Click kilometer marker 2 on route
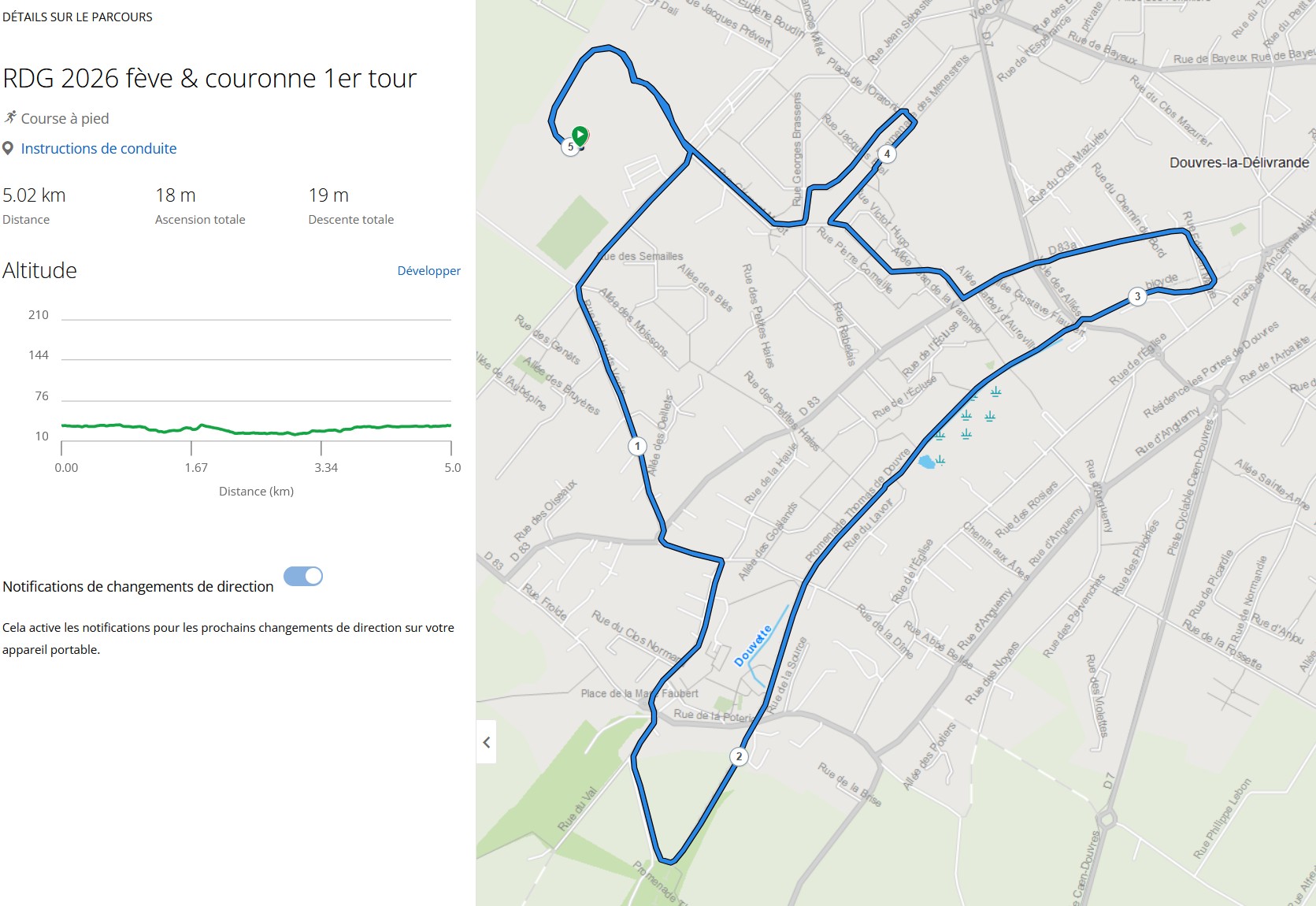1316x906 pixels. pyautogui.click(x=739, y=756)
